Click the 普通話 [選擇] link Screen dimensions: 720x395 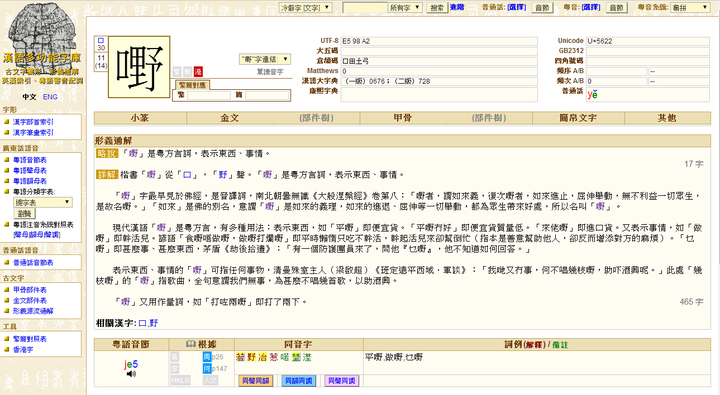(x=517, y=7)
